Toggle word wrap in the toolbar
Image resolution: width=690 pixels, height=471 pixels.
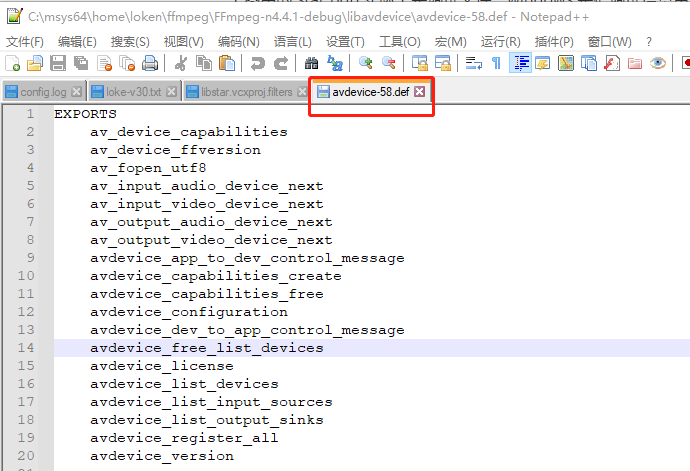[x=474, y=63]
